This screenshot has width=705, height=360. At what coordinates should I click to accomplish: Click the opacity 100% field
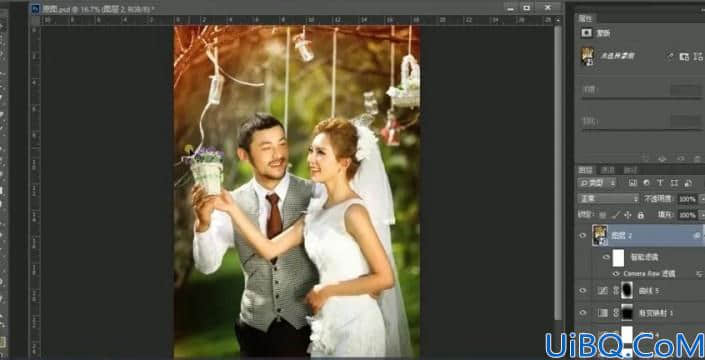(x=687, y=199)
